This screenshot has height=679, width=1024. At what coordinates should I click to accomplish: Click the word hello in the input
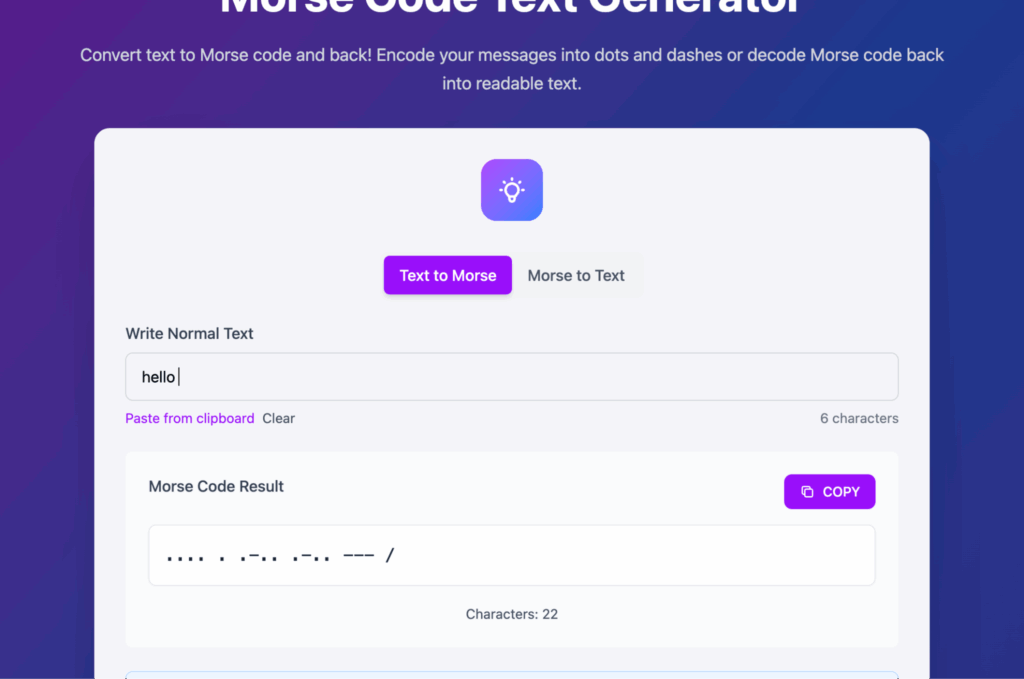[158, 377]
